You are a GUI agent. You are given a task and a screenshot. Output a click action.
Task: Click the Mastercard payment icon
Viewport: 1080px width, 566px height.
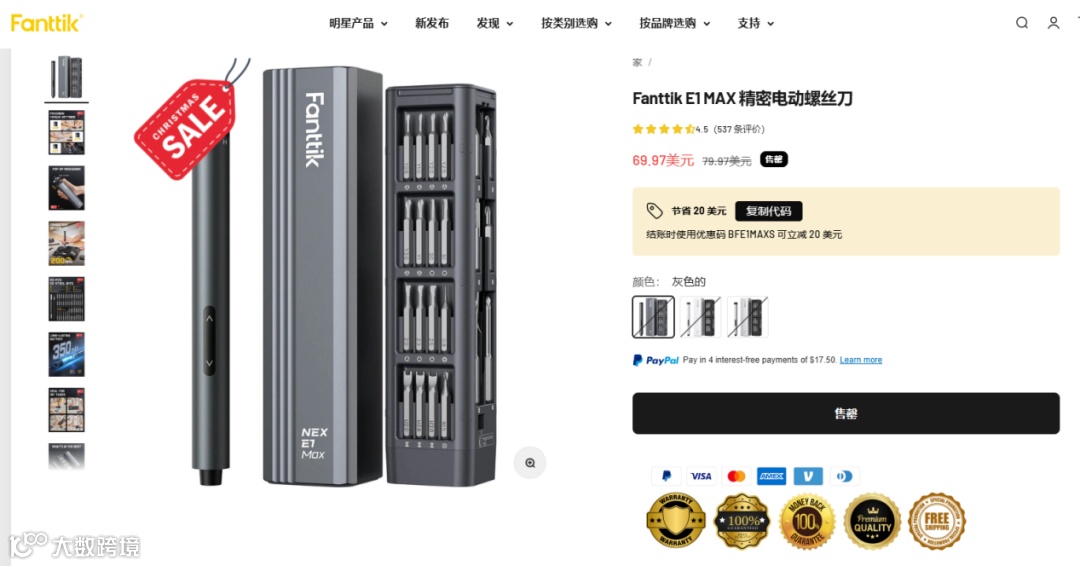coord(736,476)
